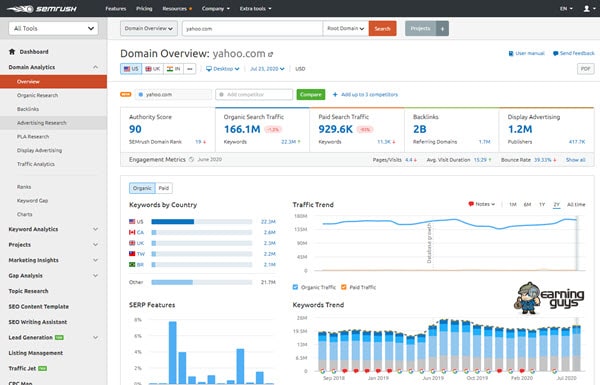This screenshot has width=600, height=385.
Task: Expand the Lead Generation section
Action: (95, 338)
